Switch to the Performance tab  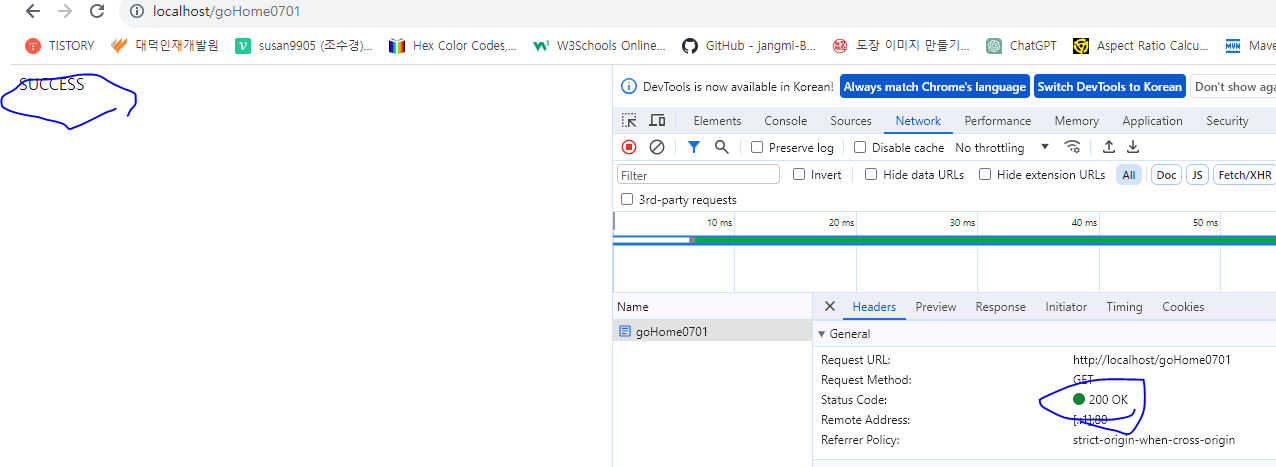tap(998, 121)
